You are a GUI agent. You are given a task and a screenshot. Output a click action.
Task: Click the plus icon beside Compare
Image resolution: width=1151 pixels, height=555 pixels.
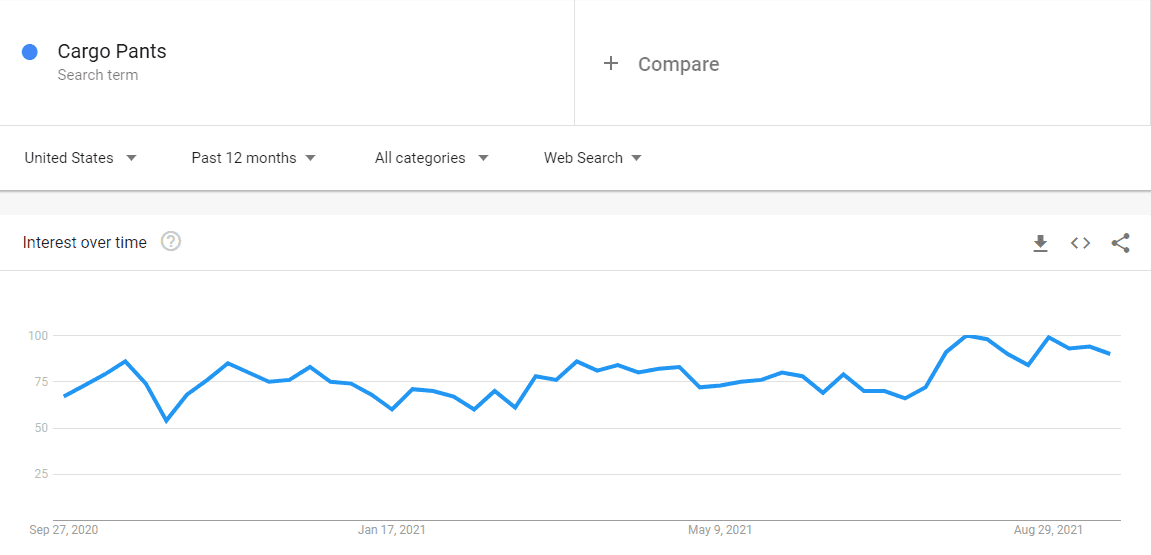click(x=611, y=64)
